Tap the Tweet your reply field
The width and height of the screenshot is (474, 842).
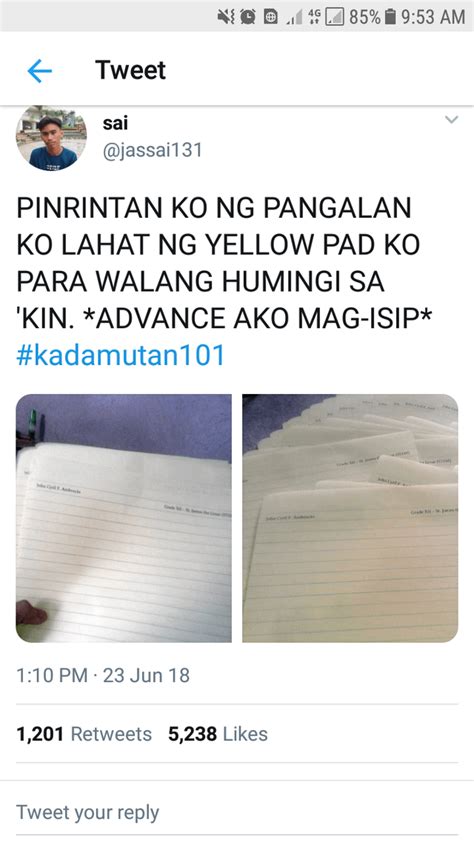[x=237, y=812]
